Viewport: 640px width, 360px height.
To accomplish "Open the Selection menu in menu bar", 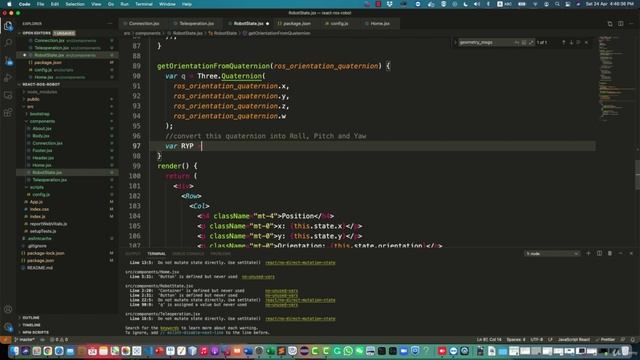I will click(x=75, y=4).
